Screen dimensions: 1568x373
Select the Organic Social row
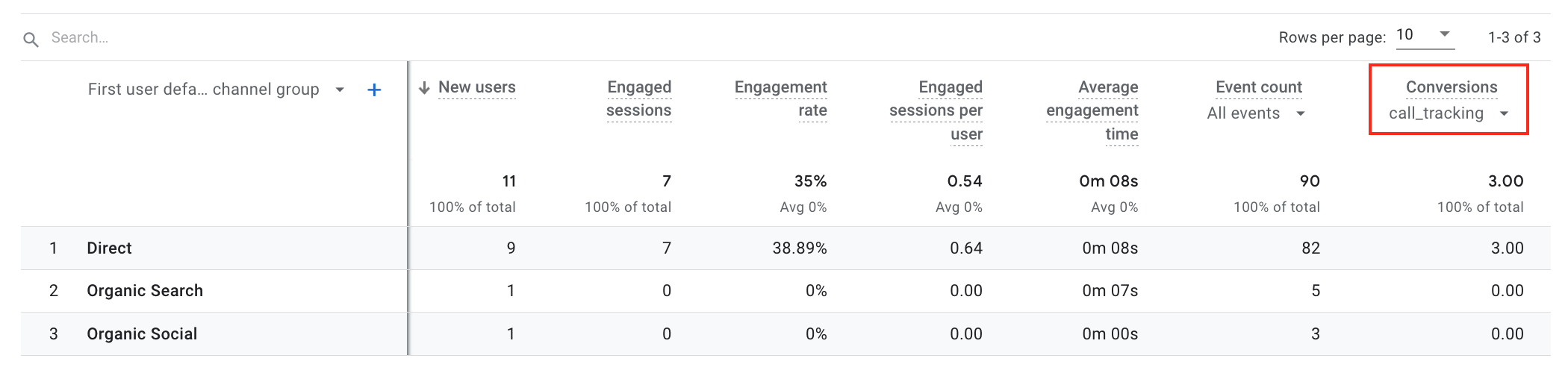pyautogui.click(x=142, y=334)
